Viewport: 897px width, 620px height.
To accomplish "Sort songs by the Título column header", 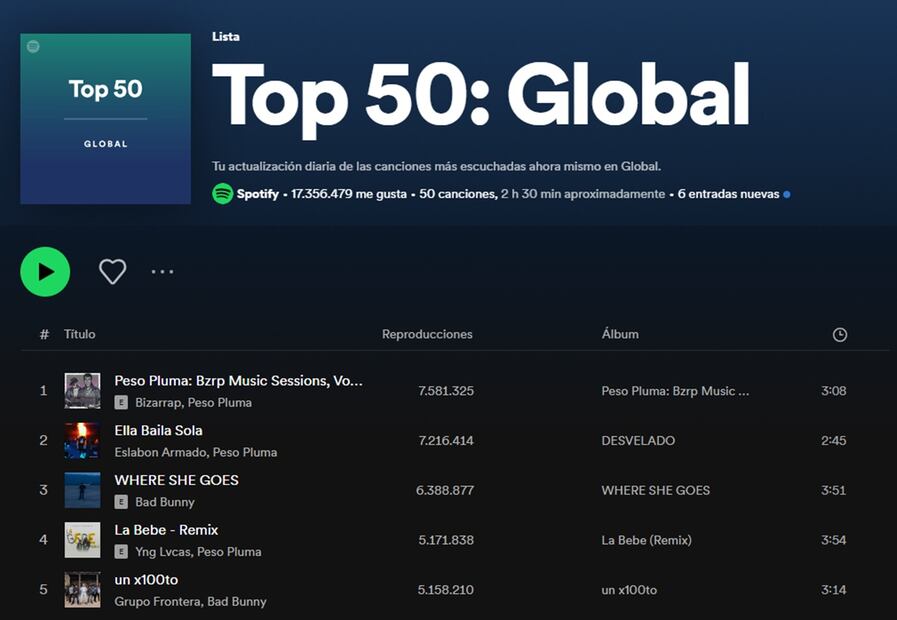I will click(80, 334).
